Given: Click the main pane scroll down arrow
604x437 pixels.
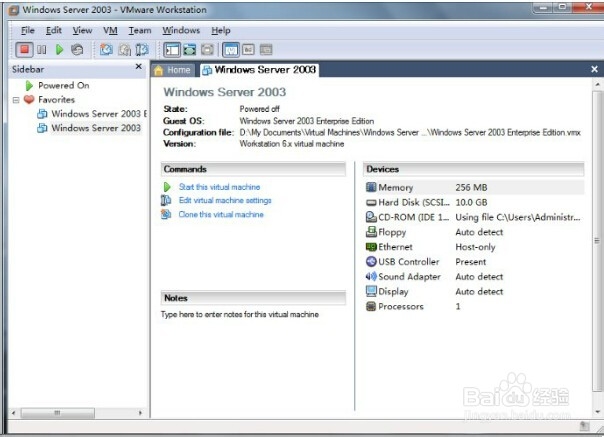Looking at the screenshot, I should 597,412.
